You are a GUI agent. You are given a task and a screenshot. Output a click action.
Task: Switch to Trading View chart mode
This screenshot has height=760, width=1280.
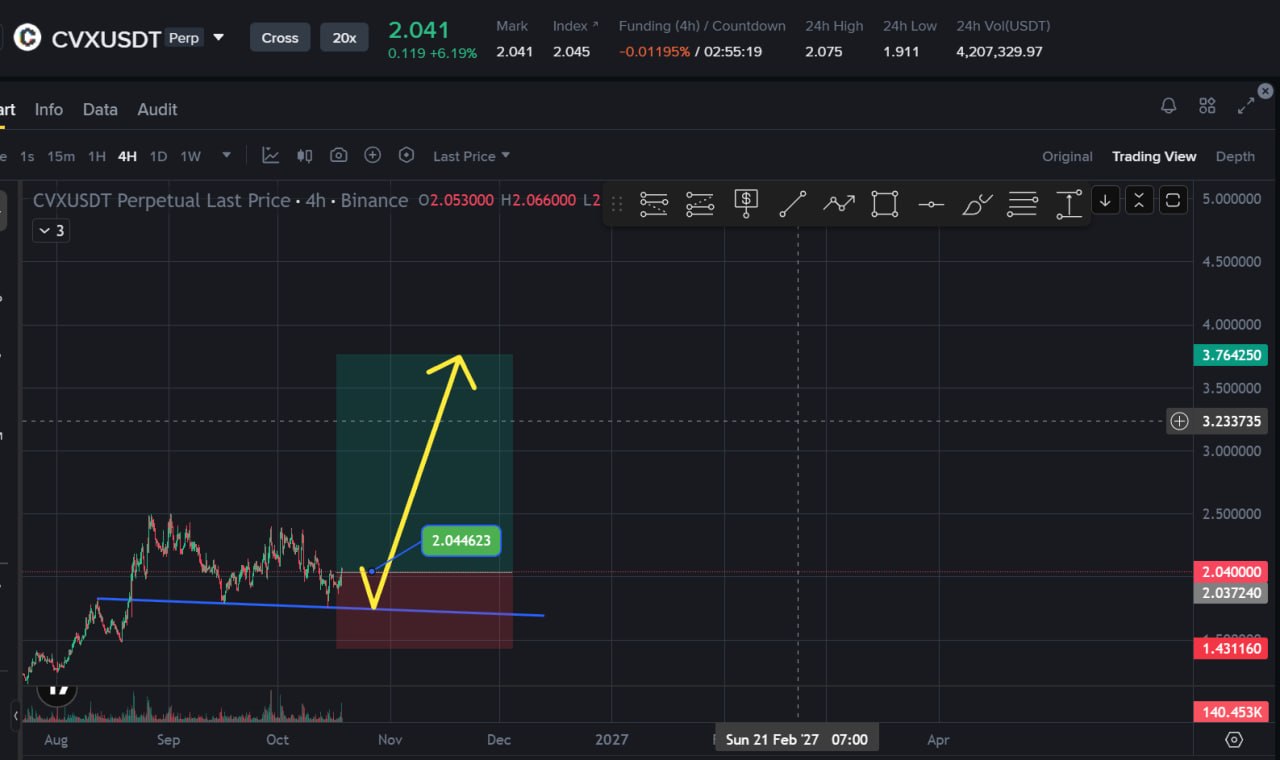click(1154, 156)
